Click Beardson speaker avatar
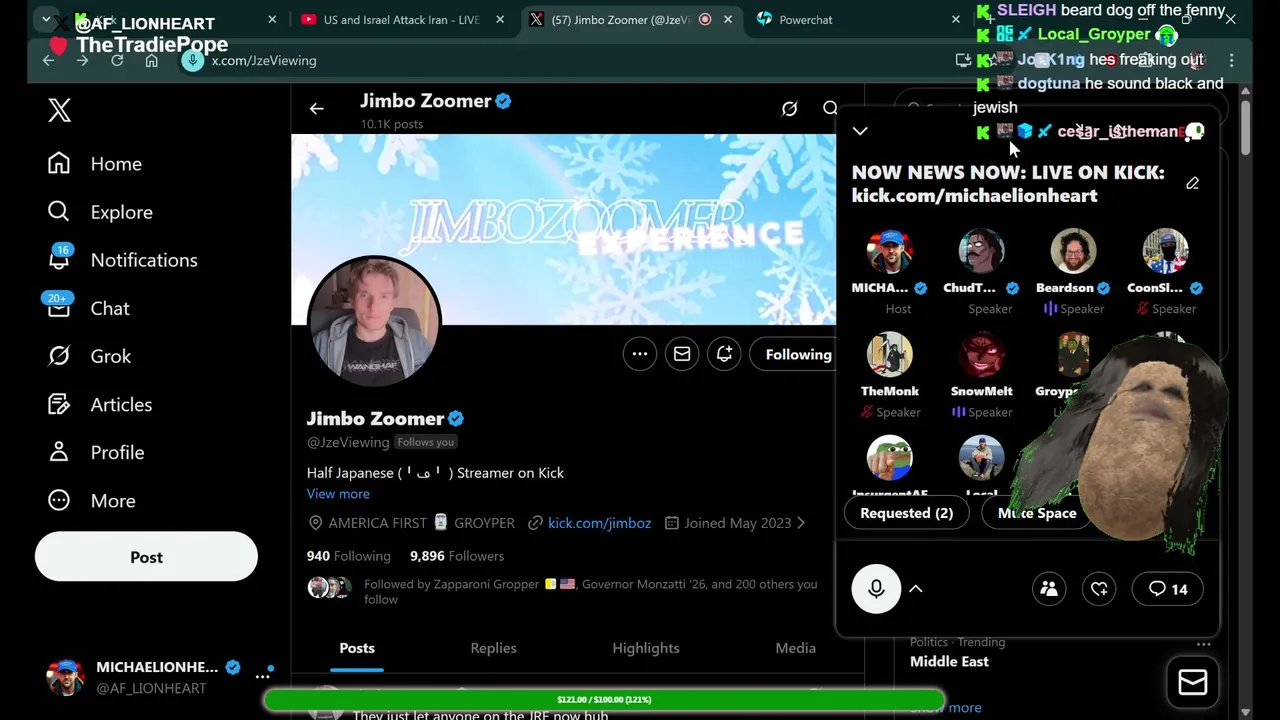The width and height of the screenshot is (1280, 720). point(1073,251)
